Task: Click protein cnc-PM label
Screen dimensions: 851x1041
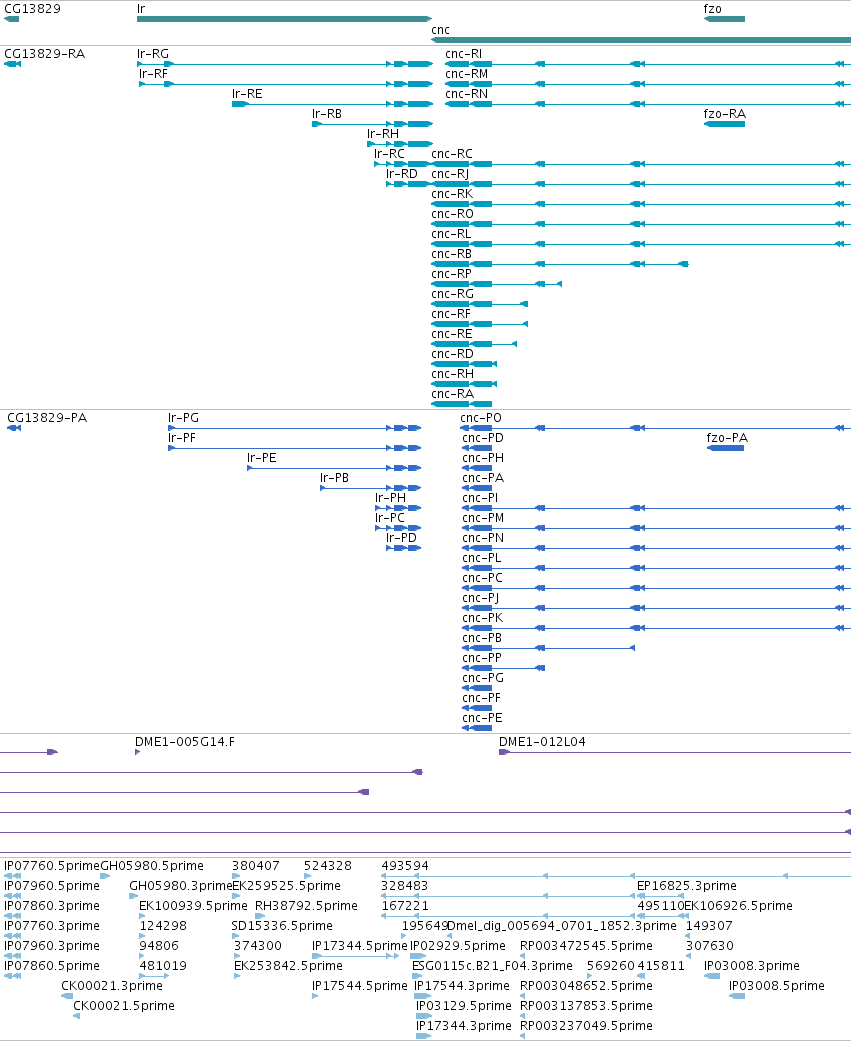Action: (483, 517)
